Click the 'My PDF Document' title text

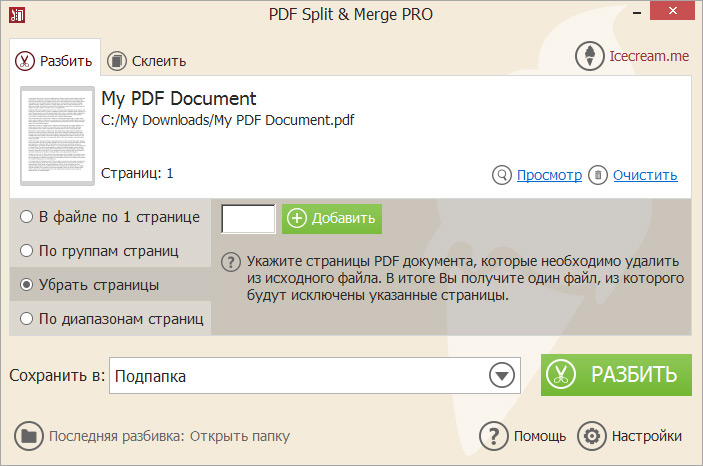[178, 98]
